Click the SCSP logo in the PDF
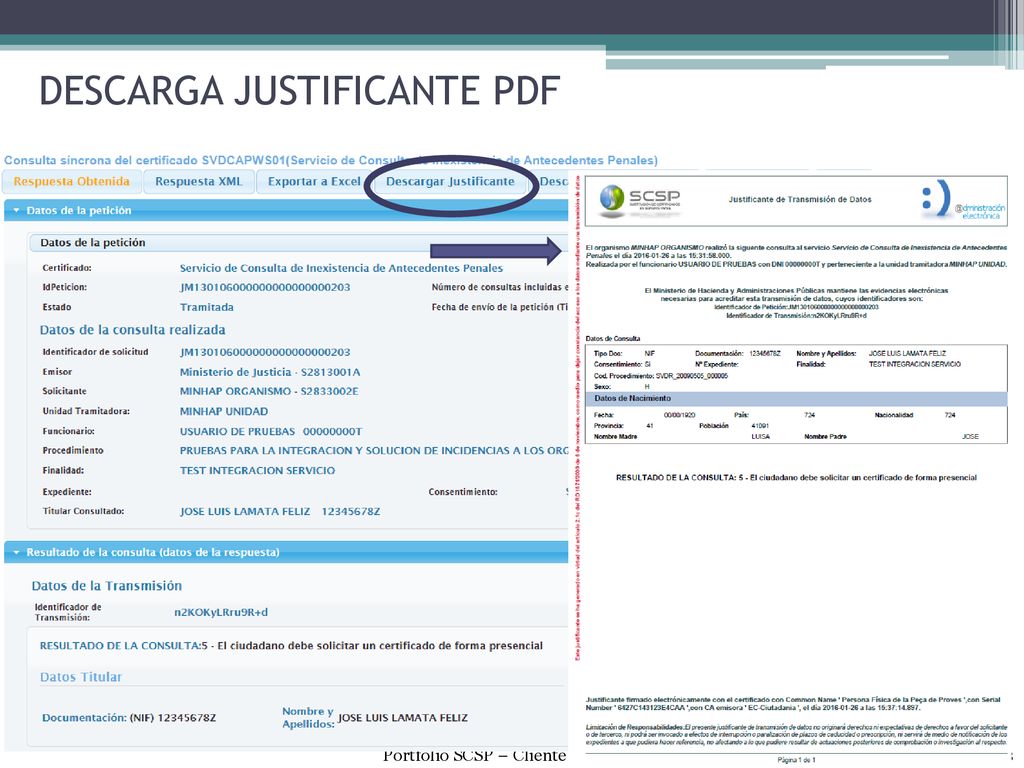 640,199
